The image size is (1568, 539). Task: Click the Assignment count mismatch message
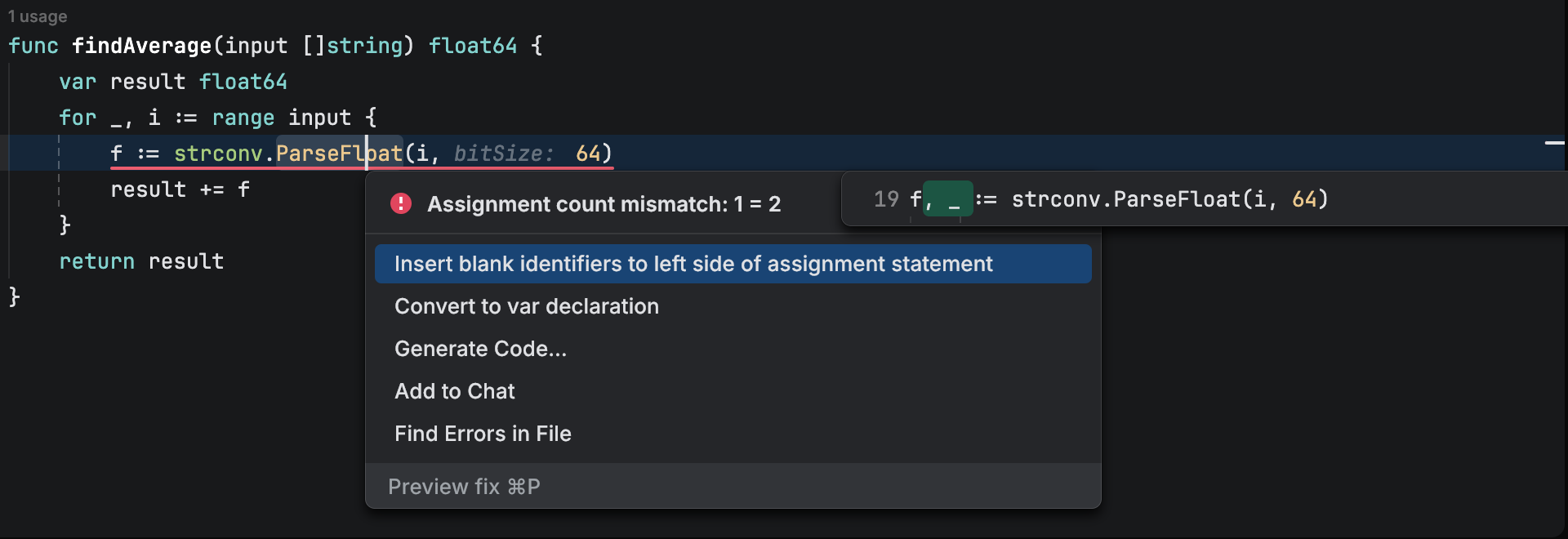point(604,204)
